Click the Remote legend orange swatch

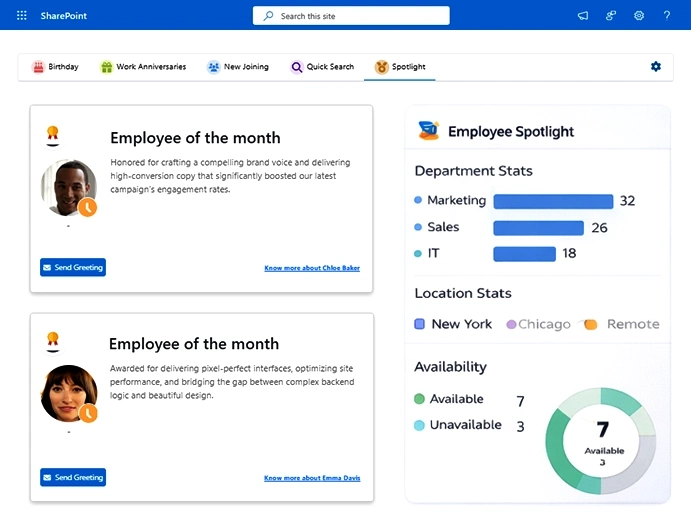click(x=590, y=324)
